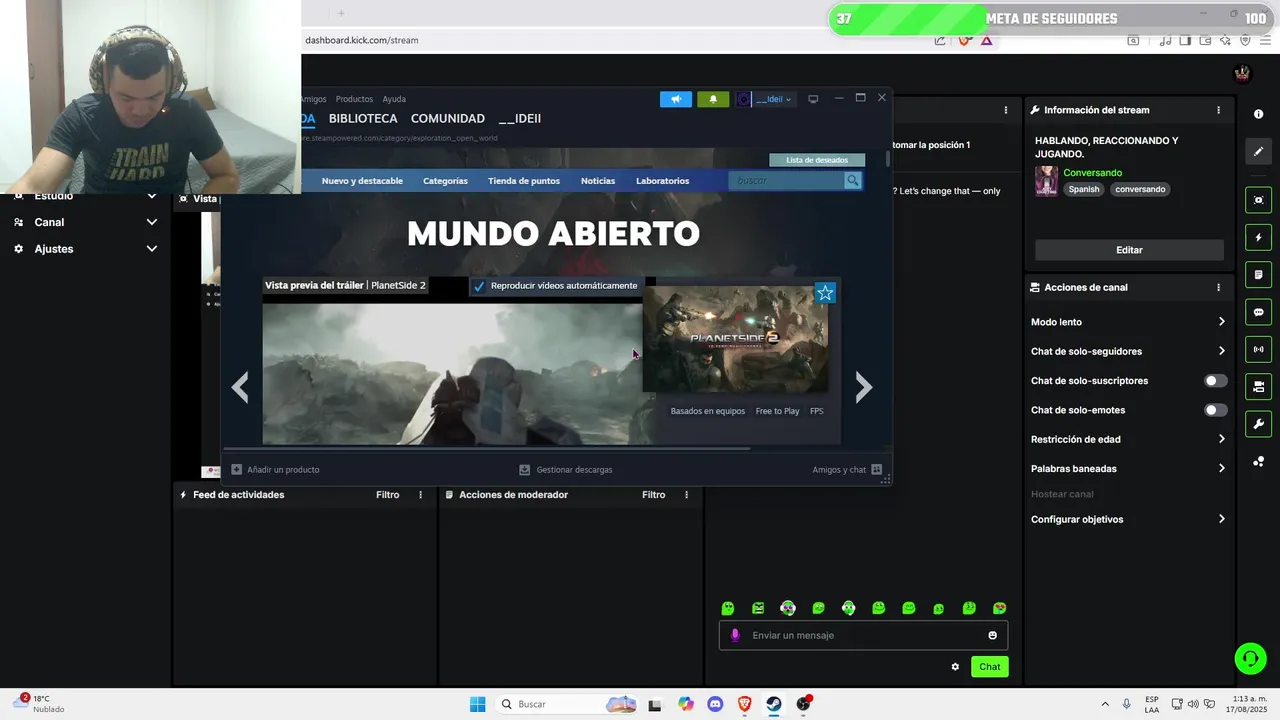Click the PlanetSide 2 trailer preview video

(x=452, y=373)
